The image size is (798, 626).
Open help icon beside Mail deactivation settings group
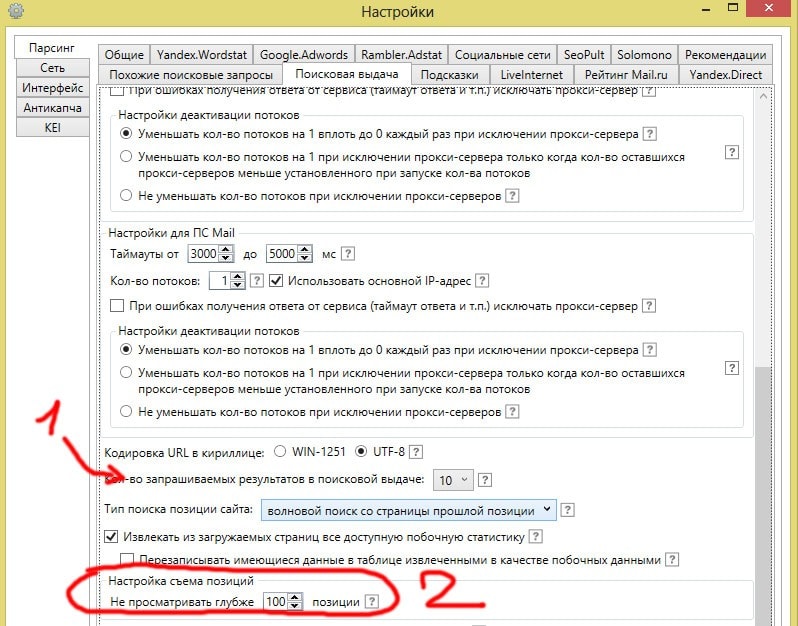731,368
